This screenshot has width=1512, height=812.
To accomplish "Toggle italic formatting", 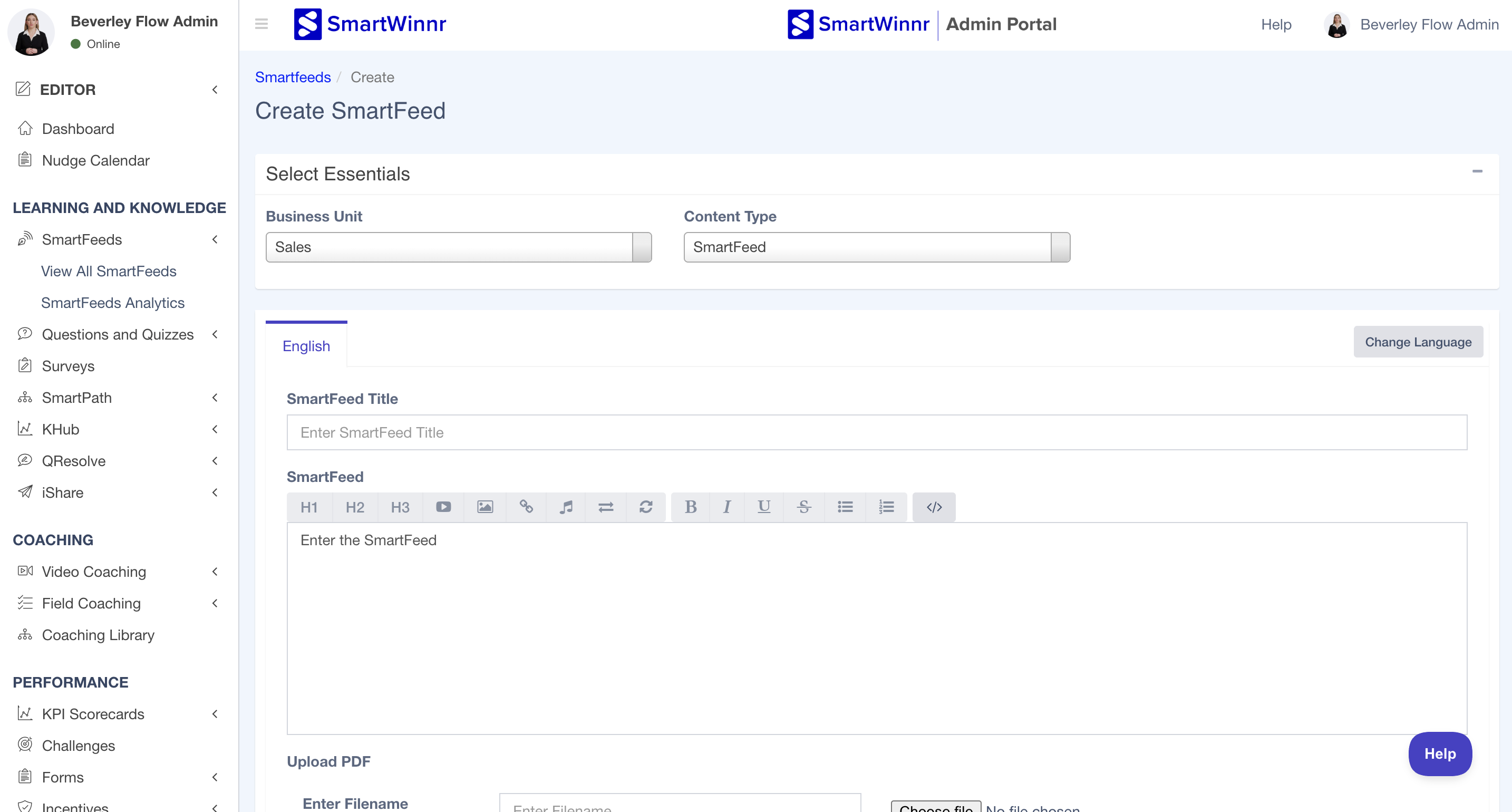I will coord(726,507).
